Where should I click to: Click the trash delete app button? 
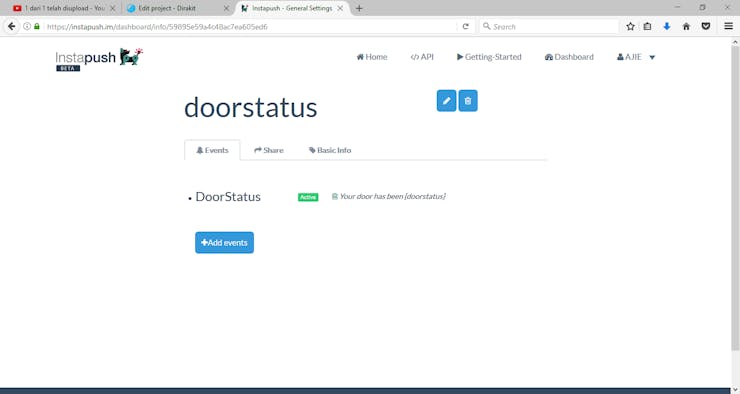[468, 101]
